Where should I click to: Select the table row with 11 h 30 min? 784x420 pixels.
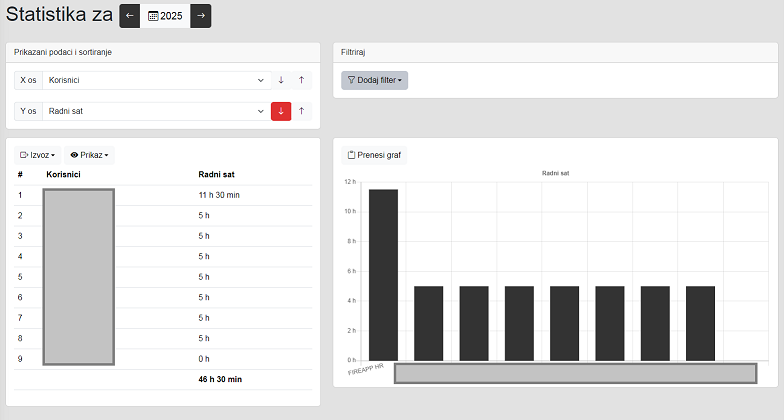tap(217, 195)
